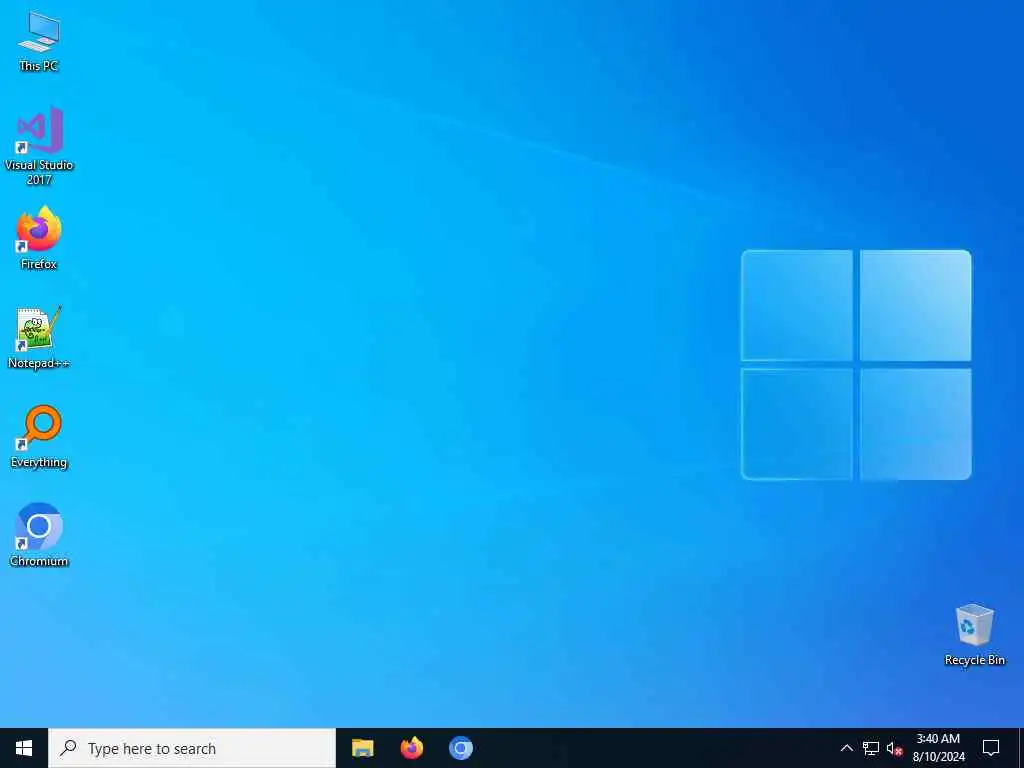The image size is (1024, 768).
Task: Open the clock showing 3:40 AM
Action: pyautogui.click(x=938, y=748)
